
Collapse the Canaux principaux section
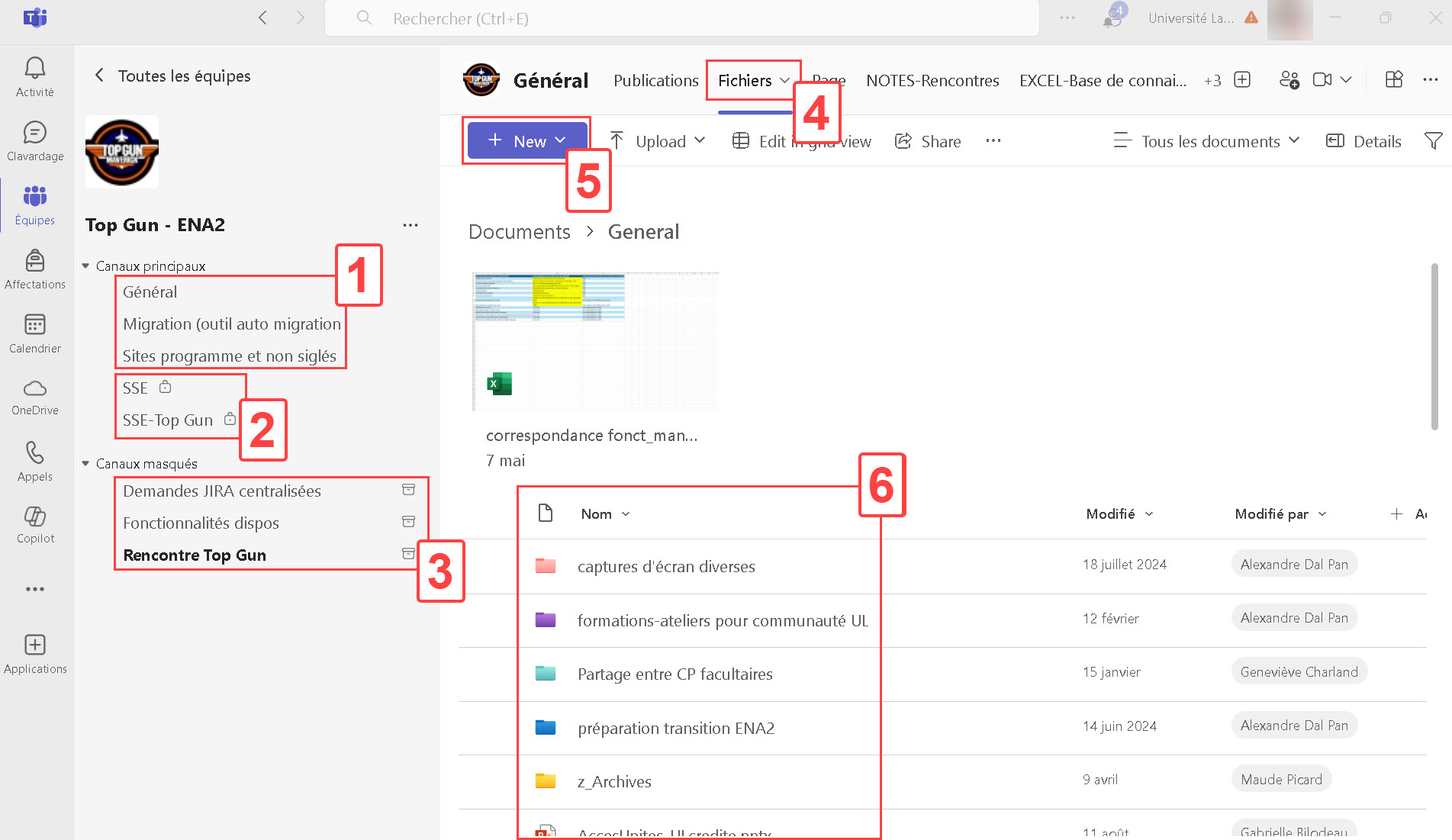pyautogui.click(x=85, y=266)
